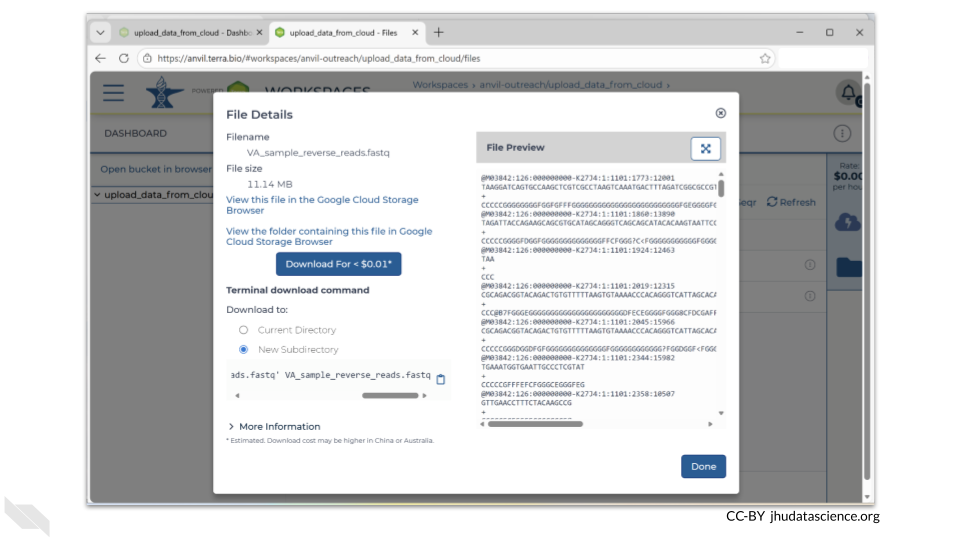Click filename VA_sample_reverse_reads.fastq

318,152
